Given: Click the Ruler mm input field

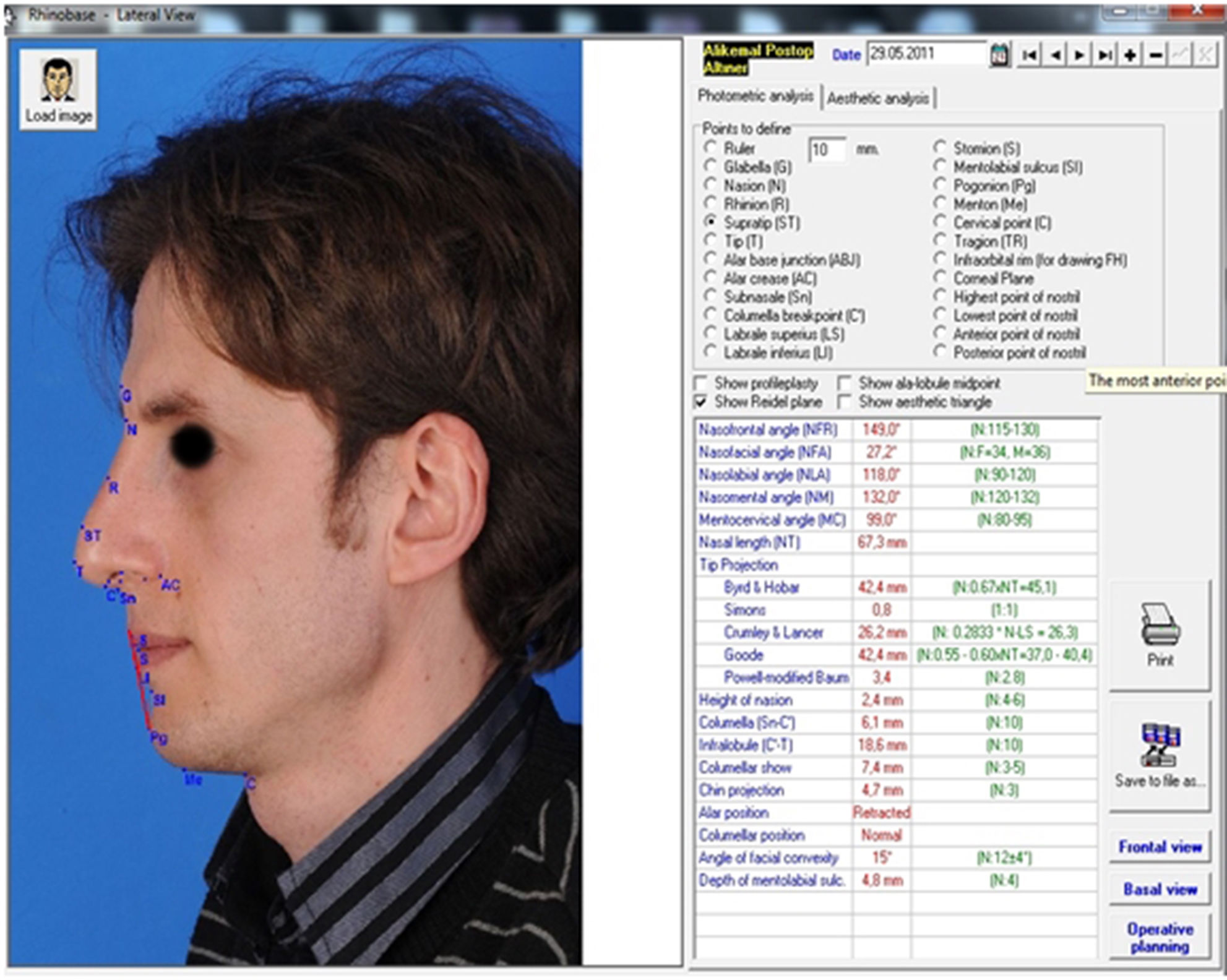Looking at the screenshot, I should [827, 150].
